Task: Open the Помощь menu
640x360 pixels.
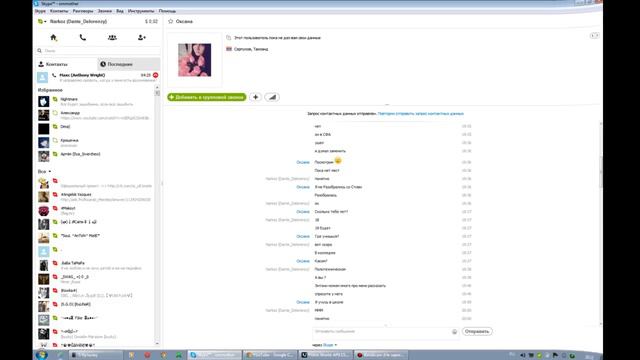Action: (167, 11)
